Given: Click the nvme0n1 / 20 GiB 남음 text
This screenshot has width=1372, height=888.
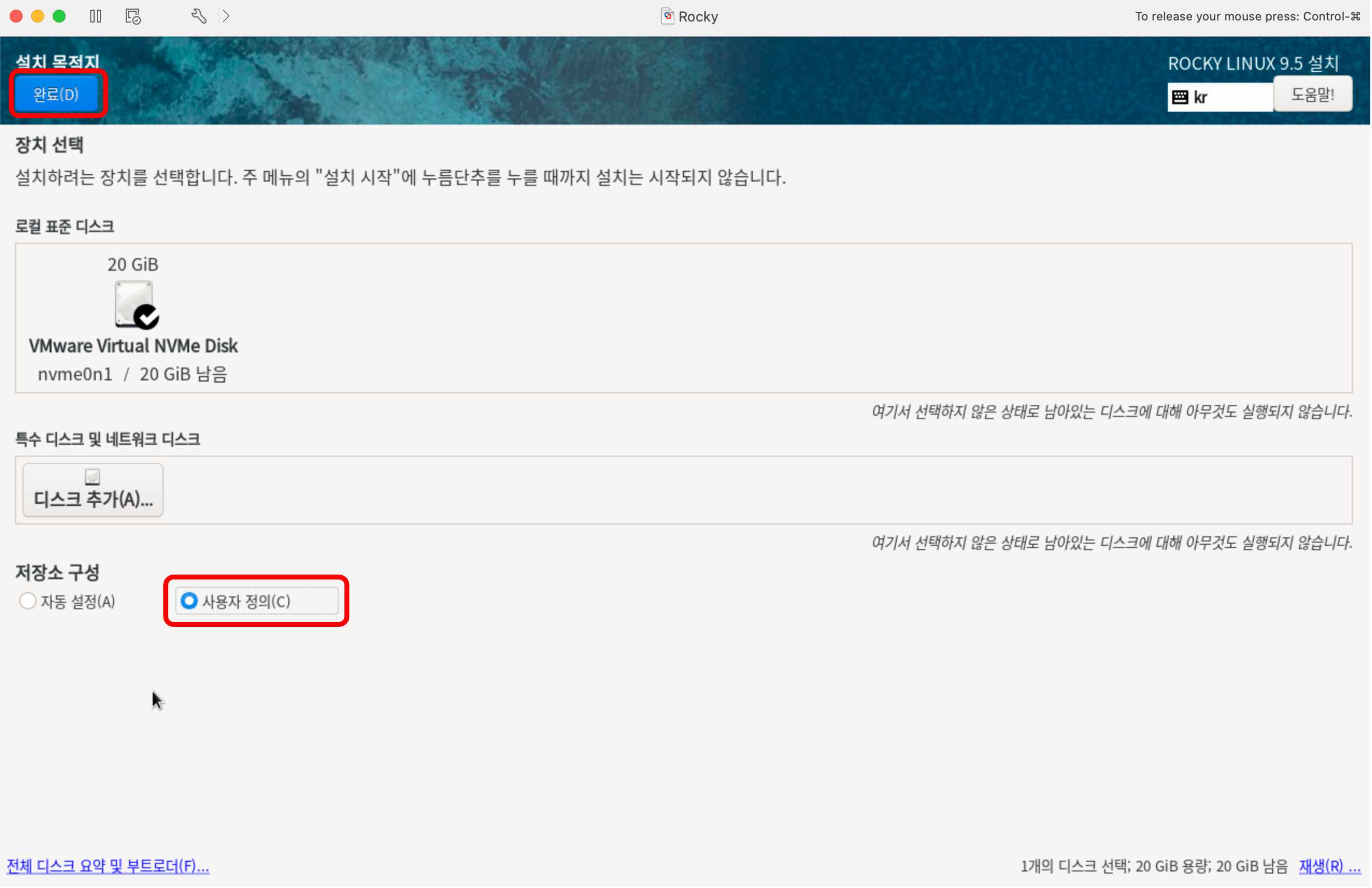Looking at the screenshot, I should click(132, 374).
